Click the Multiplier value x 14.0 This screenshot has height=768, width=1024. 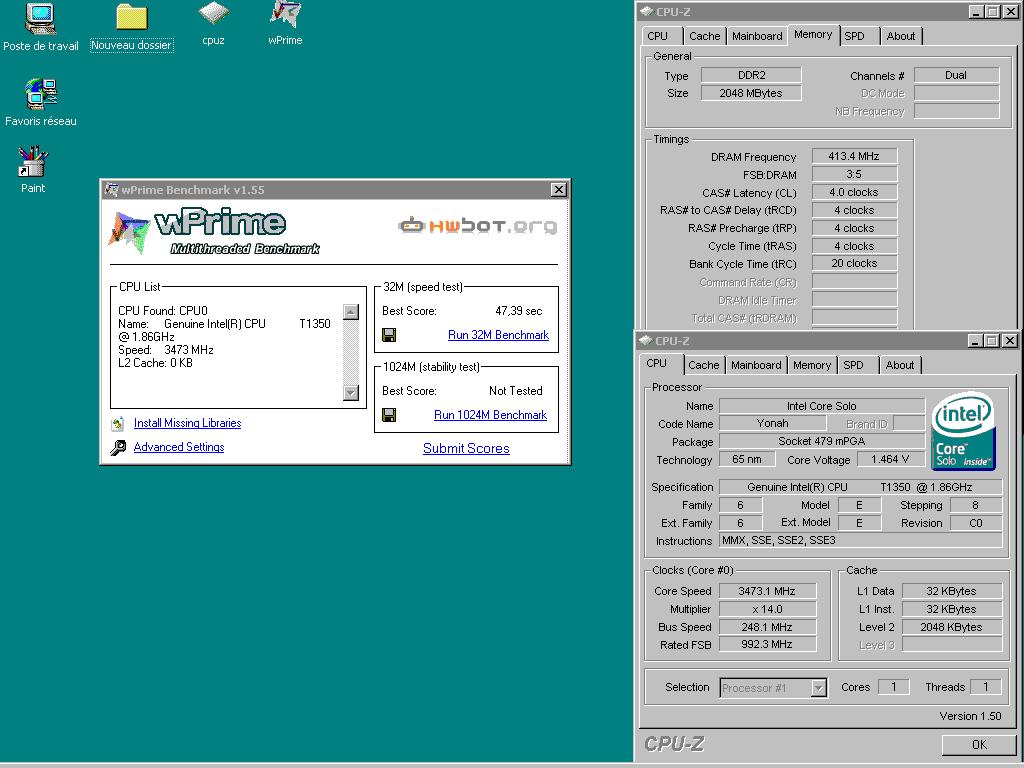pos(767,609)
